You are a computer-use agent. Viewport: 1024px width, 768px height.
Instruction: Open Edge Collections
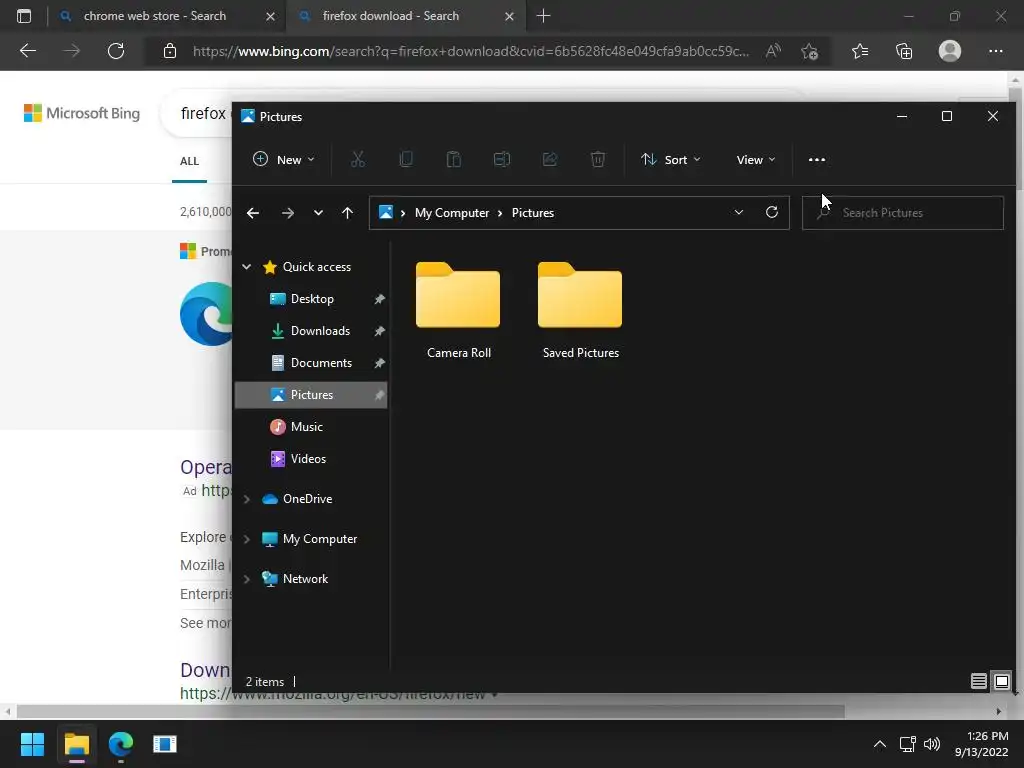[904, 51]
